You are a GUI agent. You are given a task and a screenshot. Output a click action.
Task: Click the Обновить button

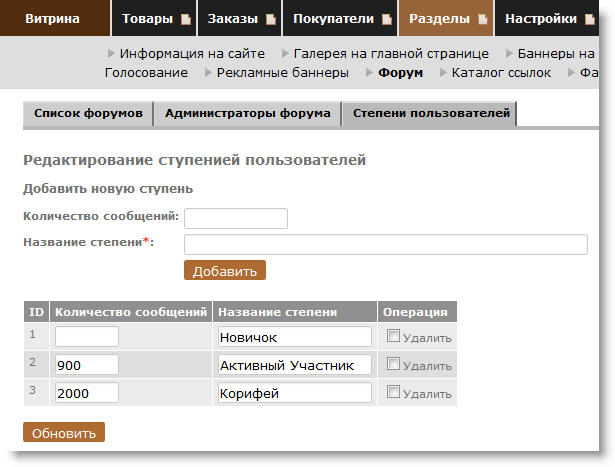point(64,432)
